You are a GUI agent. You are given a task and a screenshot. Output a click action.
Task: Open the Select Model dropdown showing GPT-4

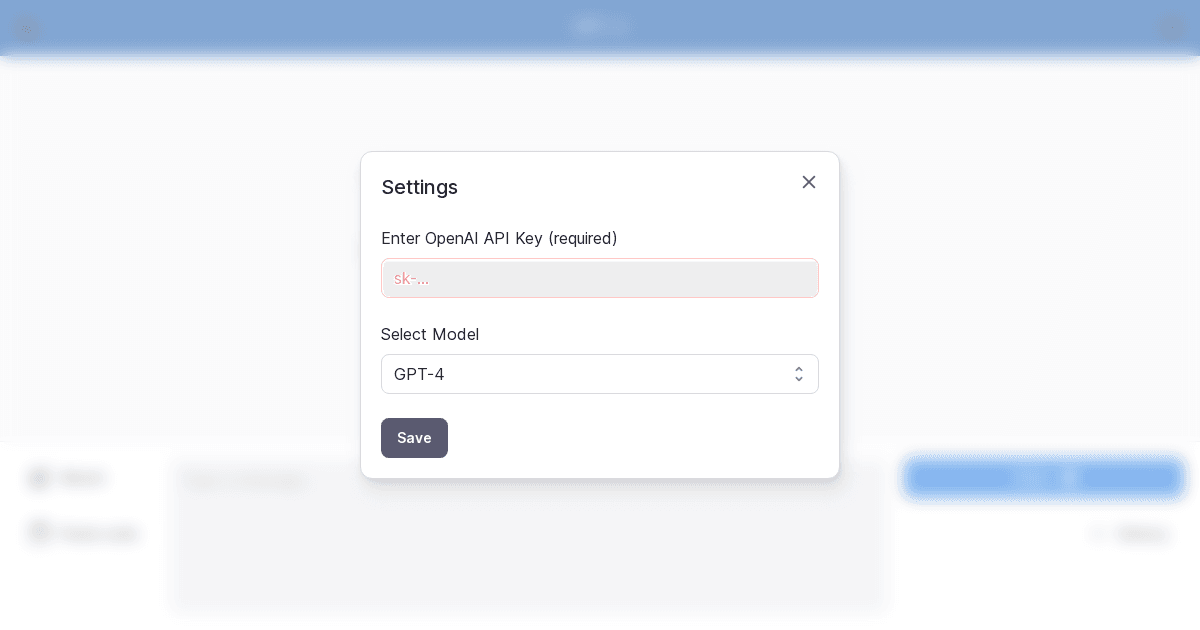[600, 374]
